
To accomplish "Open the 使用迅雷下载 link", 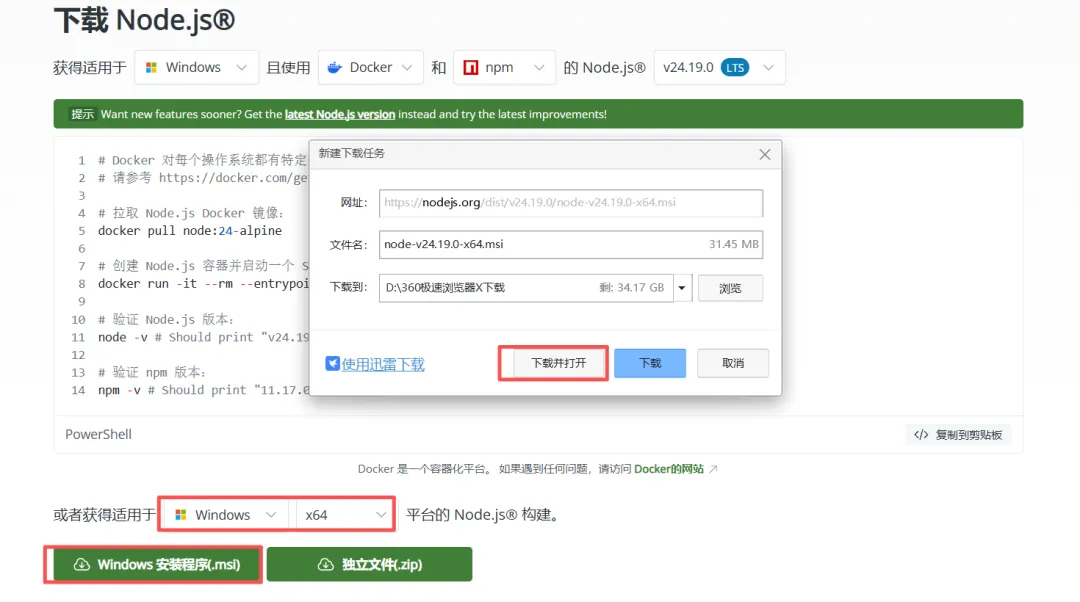I will coord(383,364).
